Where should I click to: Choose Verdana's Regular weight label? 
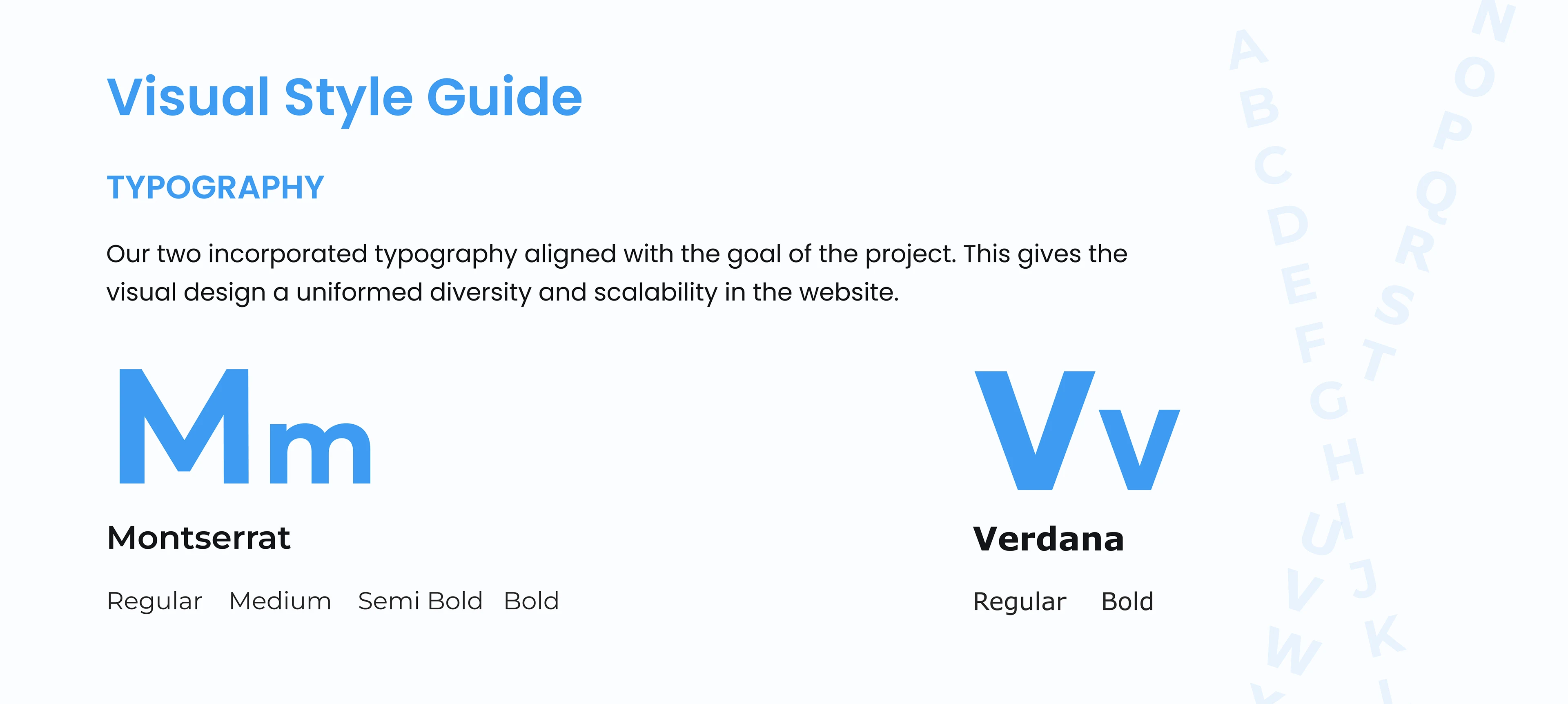click(x=1020, y=602)
